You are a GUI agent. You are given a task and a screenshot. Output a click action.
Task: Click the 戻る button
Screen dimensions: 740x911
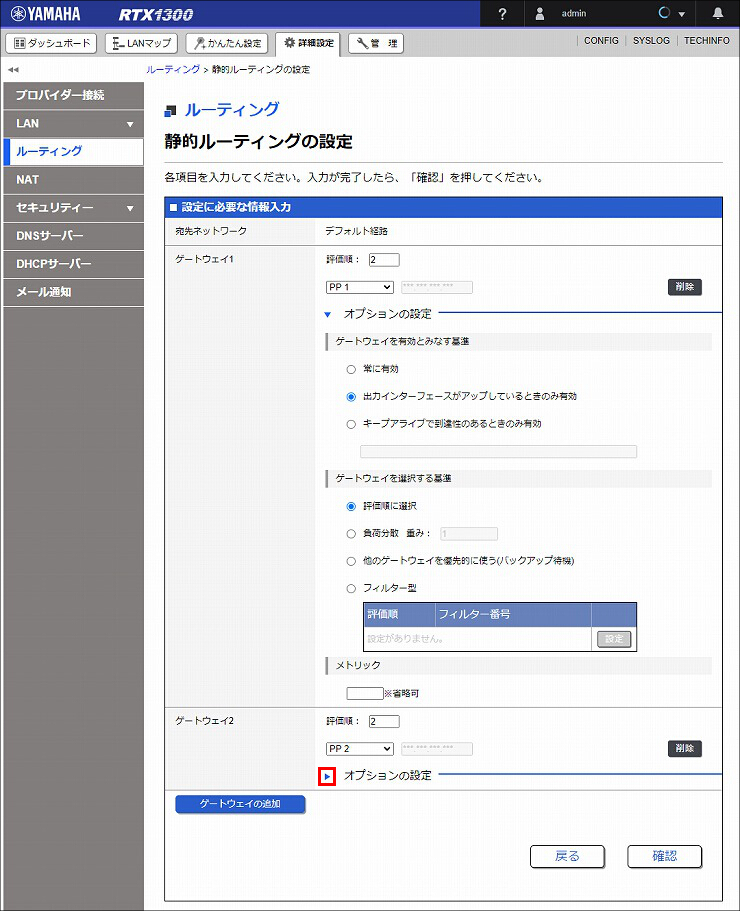[x=567, y=856]
